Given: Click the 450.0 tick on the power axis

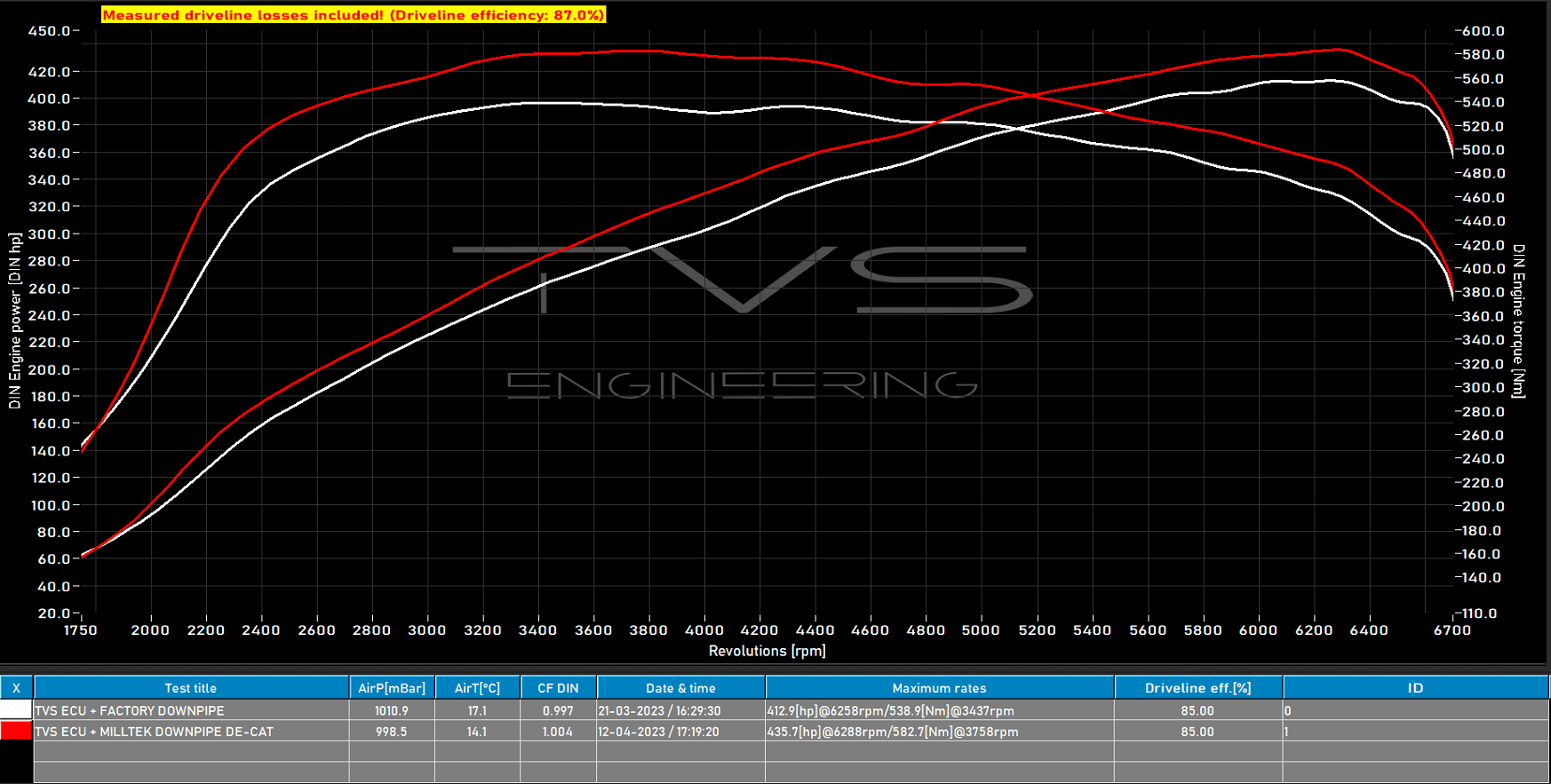Looking at the screenshot, I should (x=49, y=31).
